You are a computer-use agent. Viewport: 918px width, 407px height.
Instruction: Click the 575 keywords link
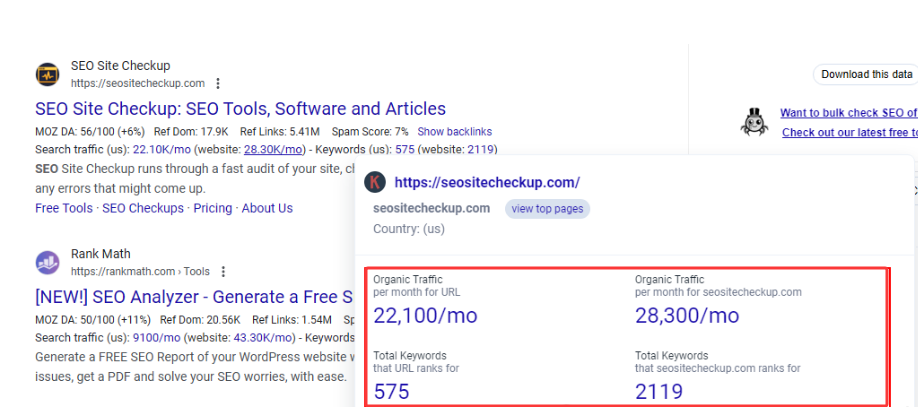405,149
